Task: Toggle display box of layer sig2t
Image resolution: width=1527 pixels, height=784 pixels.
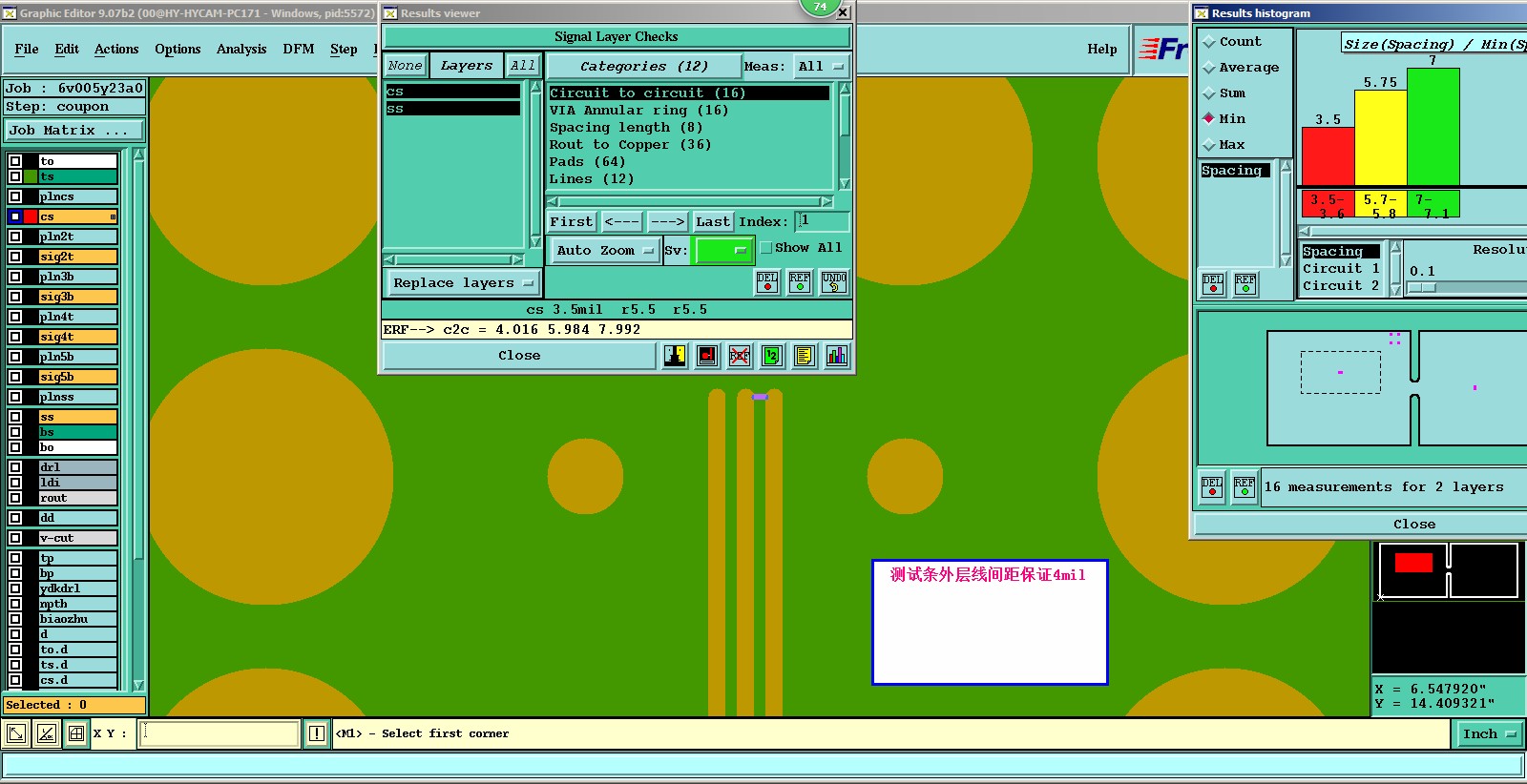Action: 15,257
